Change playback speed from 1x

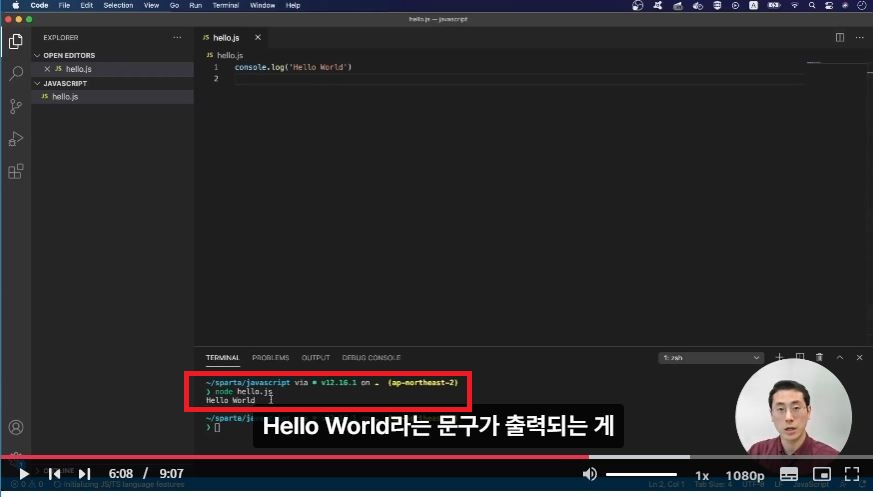coord(702,475)
